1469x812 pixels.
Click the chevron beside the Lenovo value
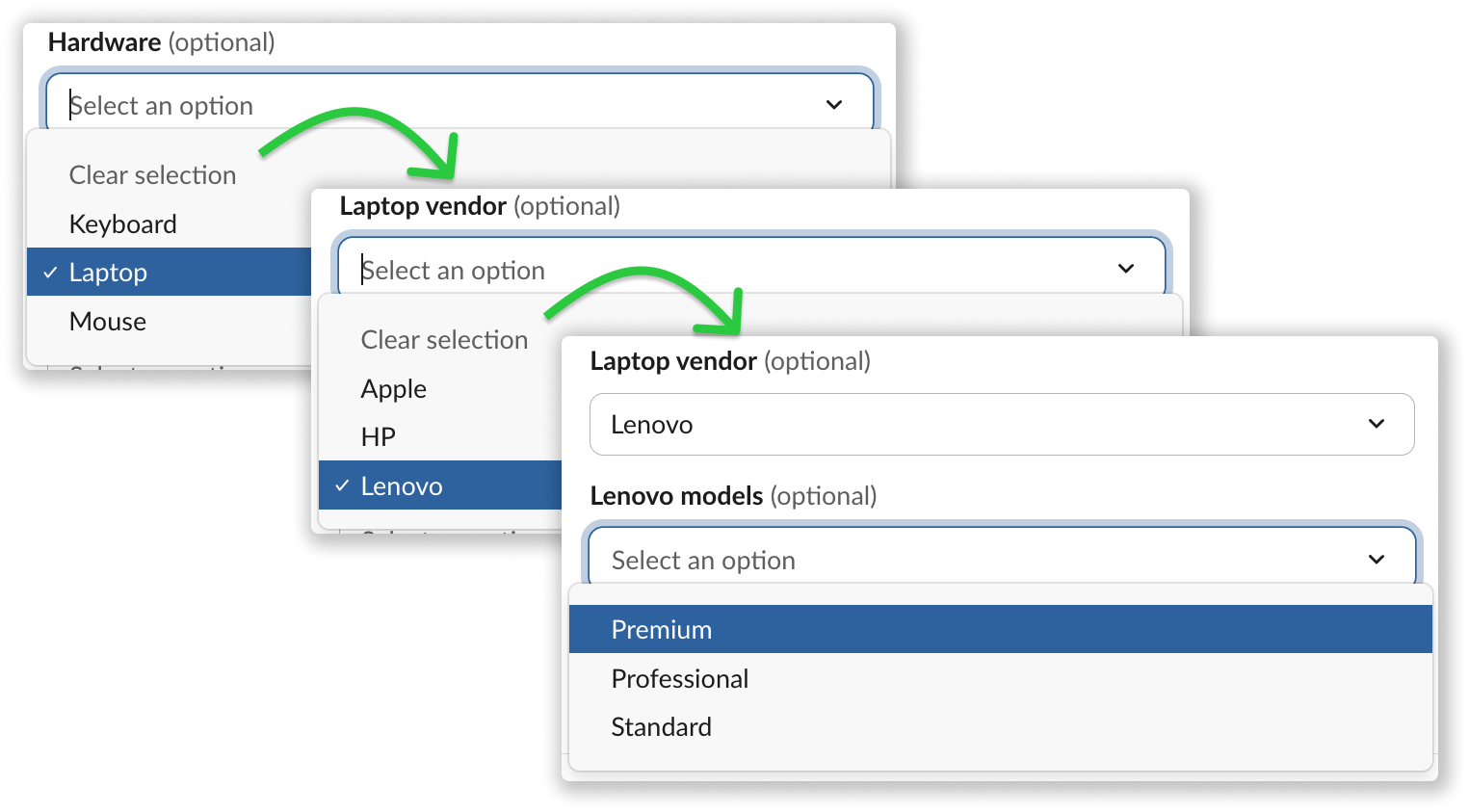[x=1377, y=424]
